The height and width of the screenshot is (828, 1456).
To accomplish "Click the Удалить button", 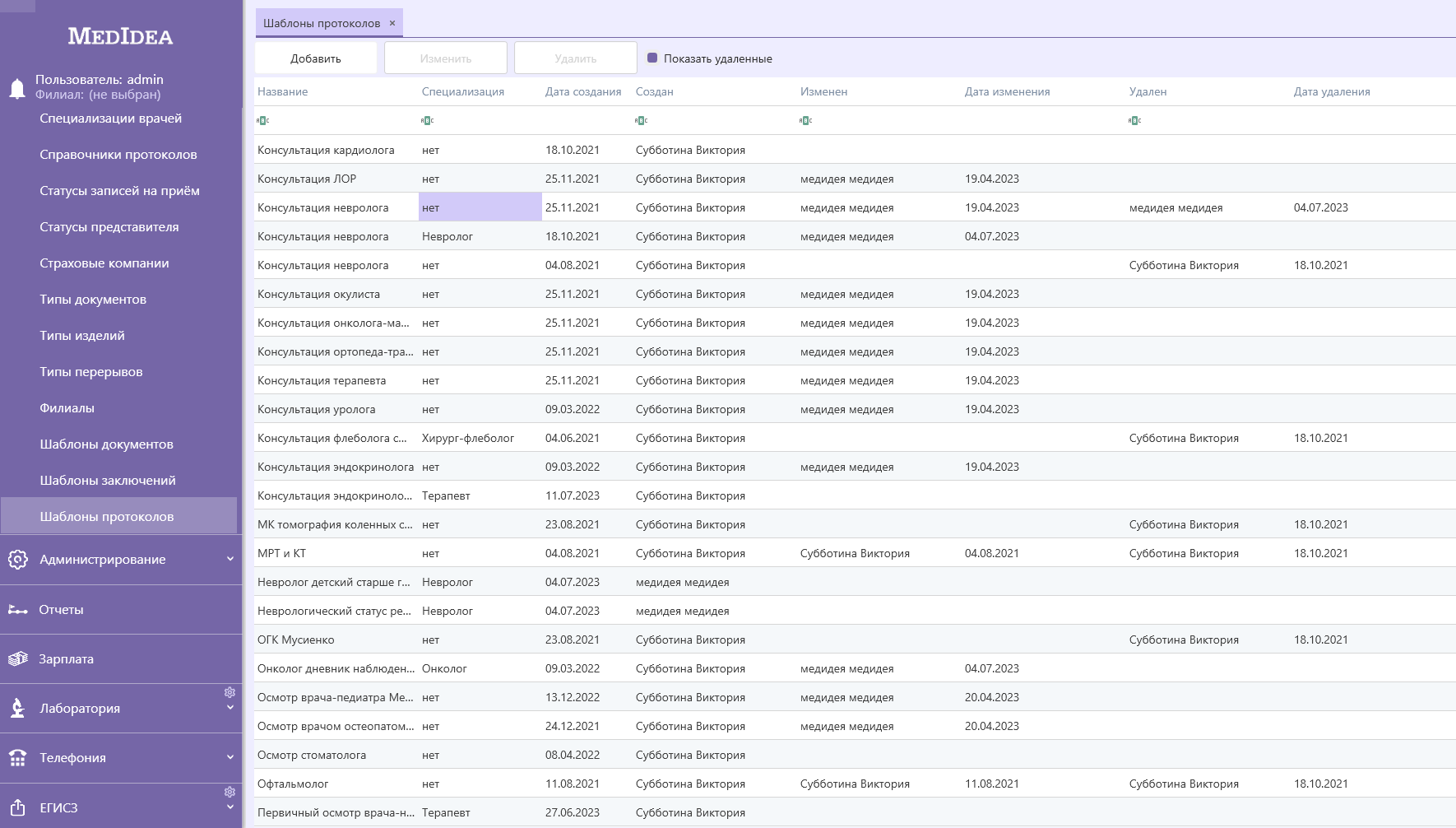I will [x=576, y=58].
